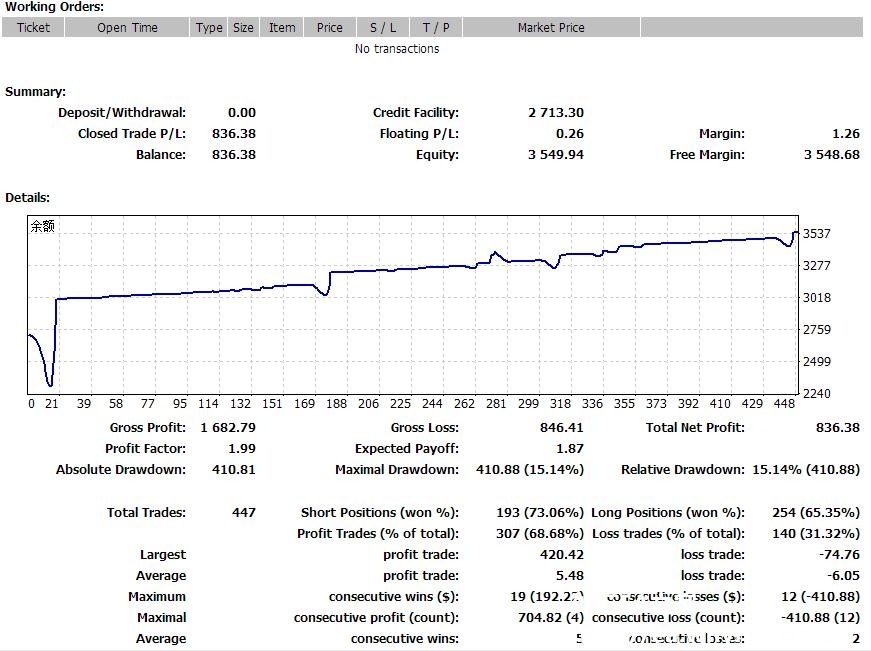Image resolution: width=871 pixels, height=651 pixels.
Task: Click the 2240 value on chart axis
Action: click(817, 394)
